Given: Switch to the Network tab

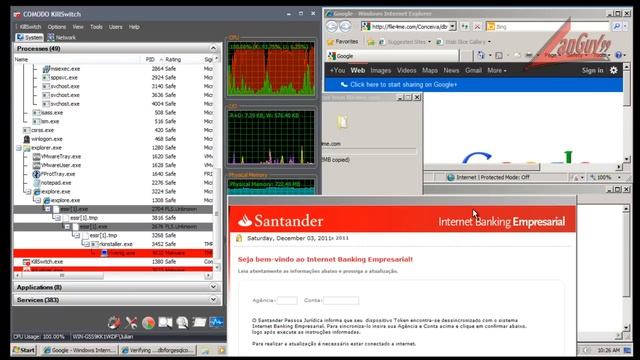Looking at the screenshot, I should [x=62, y=37].
